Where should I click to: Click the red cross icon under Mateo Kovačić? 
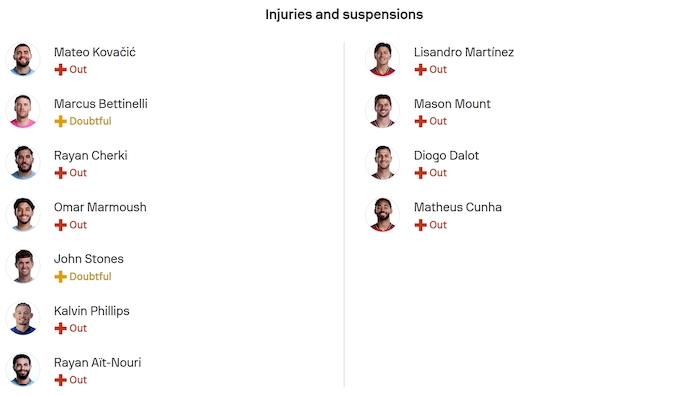click(x=60, y=69)
